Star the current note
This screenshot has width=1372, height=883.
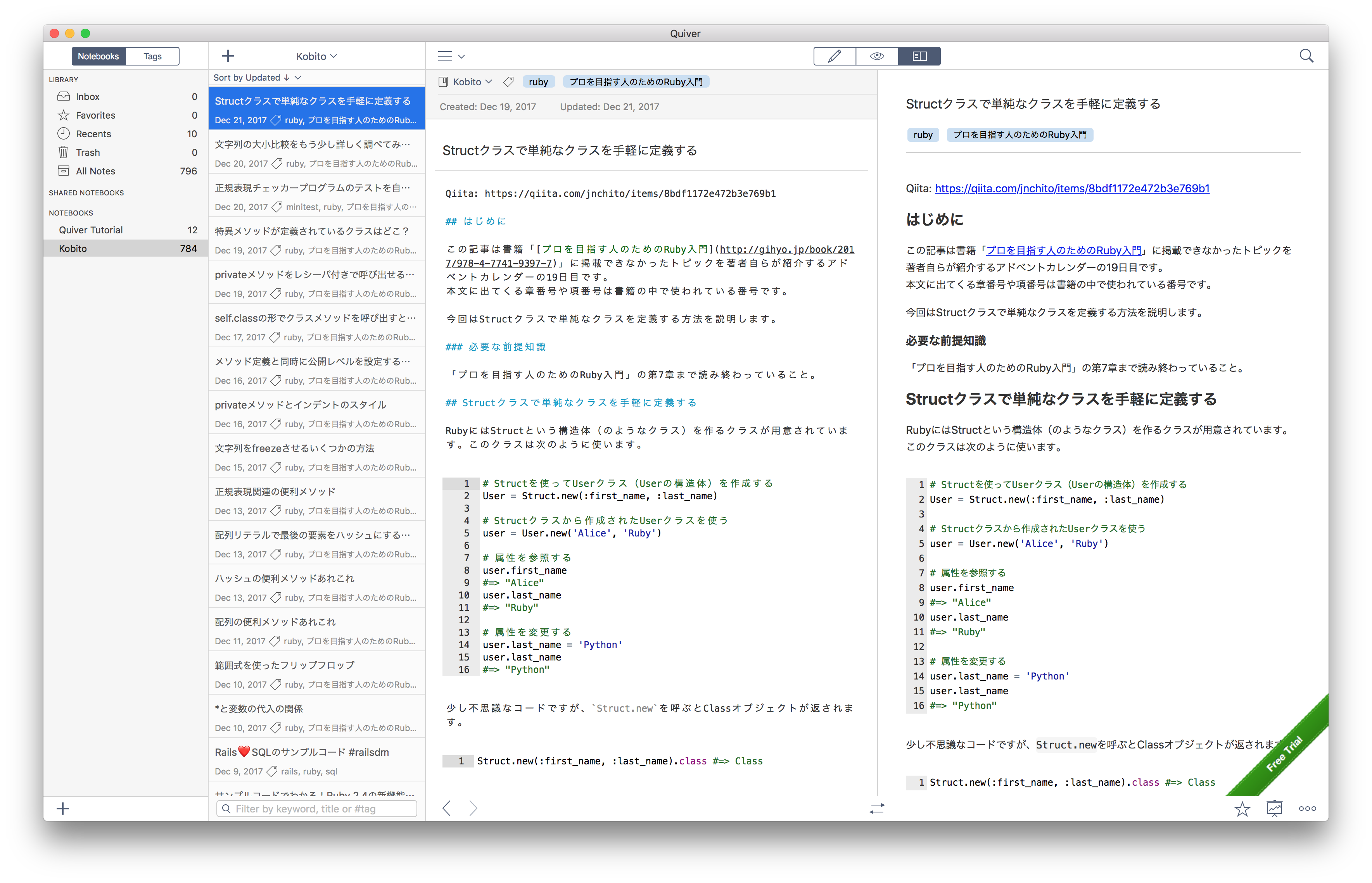point(1242,809)
